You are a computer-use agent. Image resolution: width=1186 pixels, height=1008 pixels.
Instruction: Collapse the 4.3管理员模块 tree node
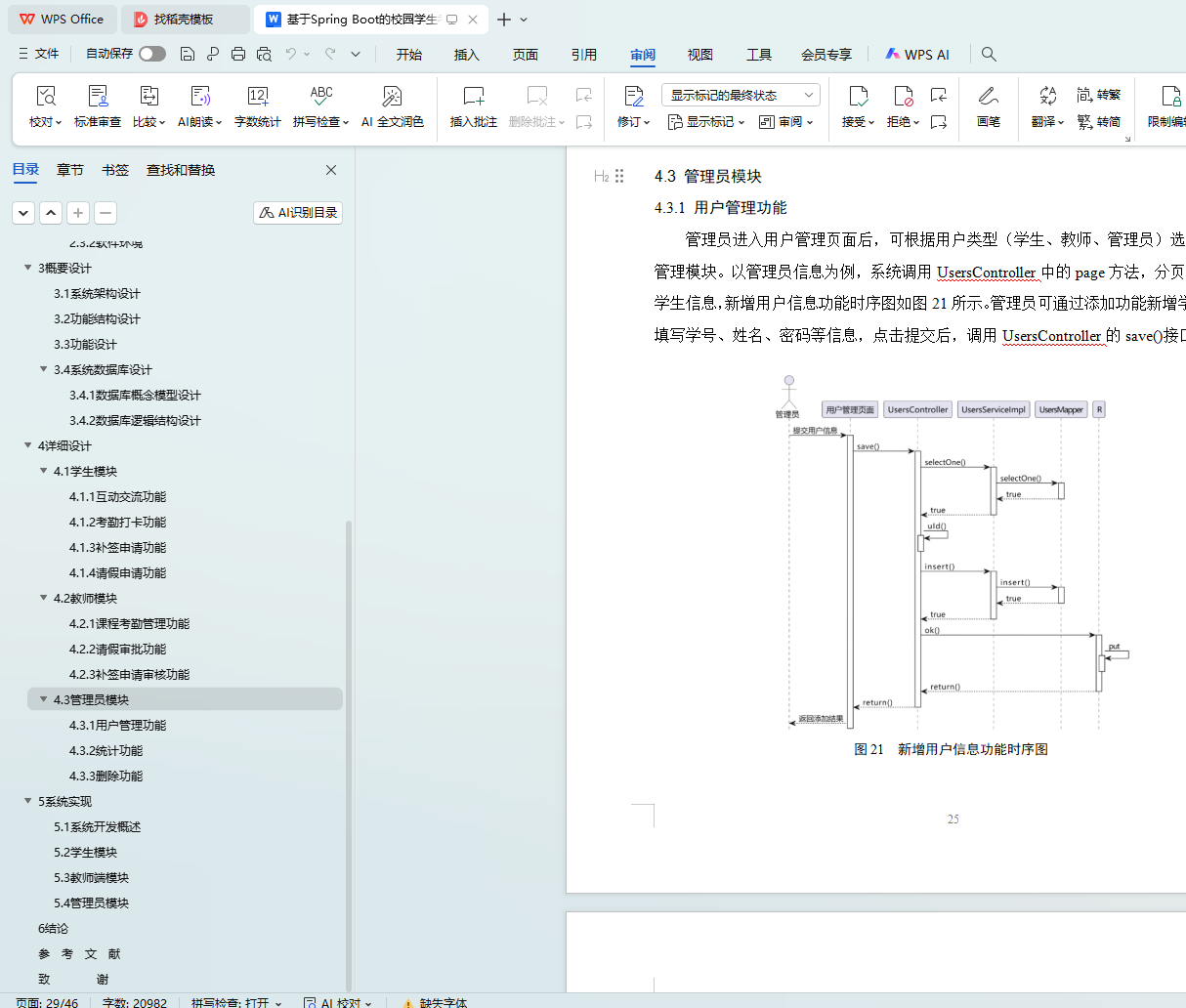click(x=43, y=699)
